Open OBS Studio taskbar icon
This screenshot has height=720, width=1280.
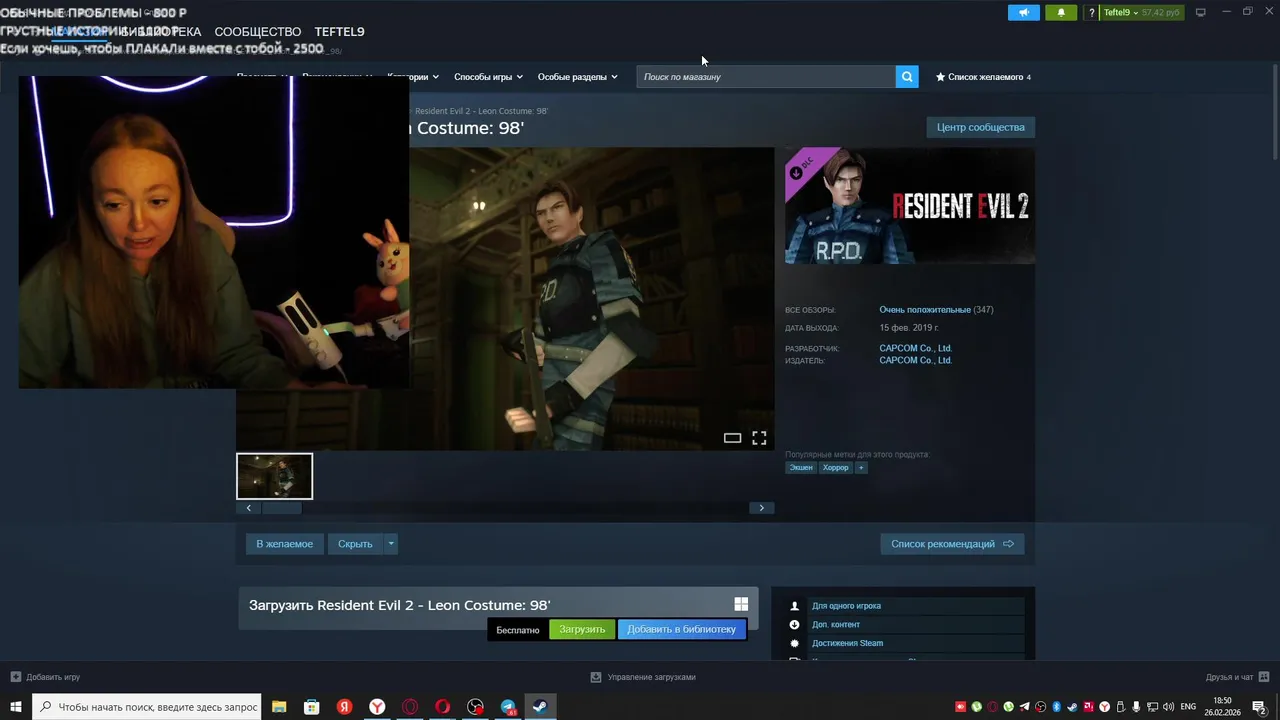tap(475, 707)
